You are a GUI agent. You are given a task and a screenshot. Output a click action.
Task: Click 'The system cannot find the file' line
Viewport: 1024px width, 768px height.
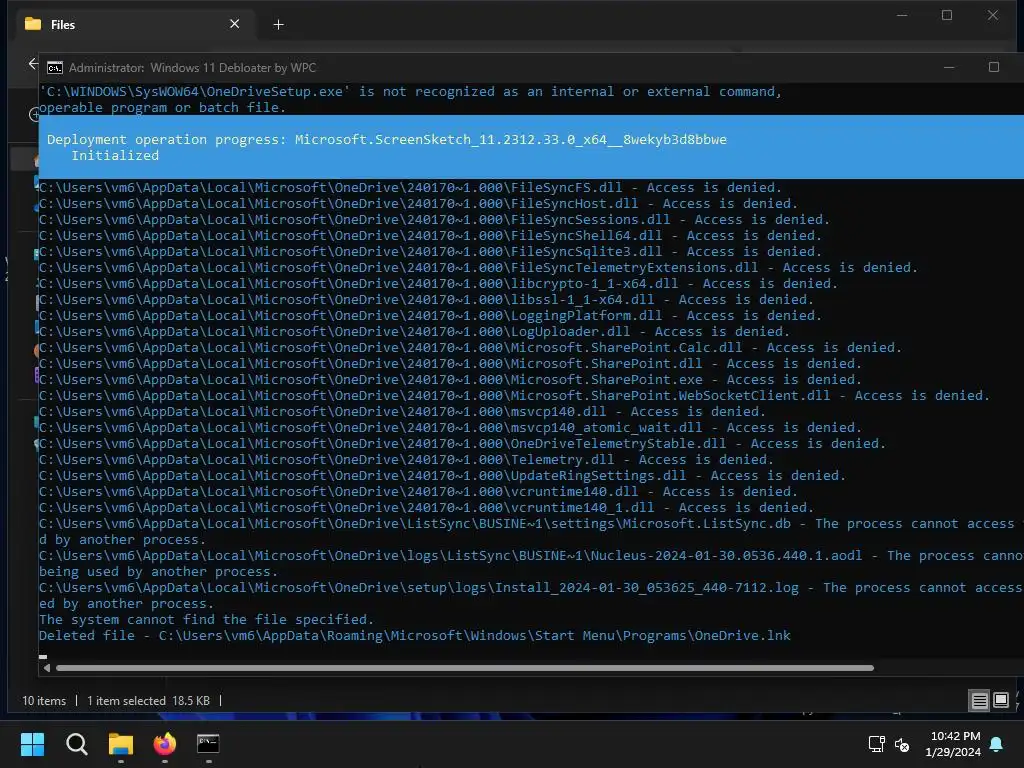[x=206, y=620]
